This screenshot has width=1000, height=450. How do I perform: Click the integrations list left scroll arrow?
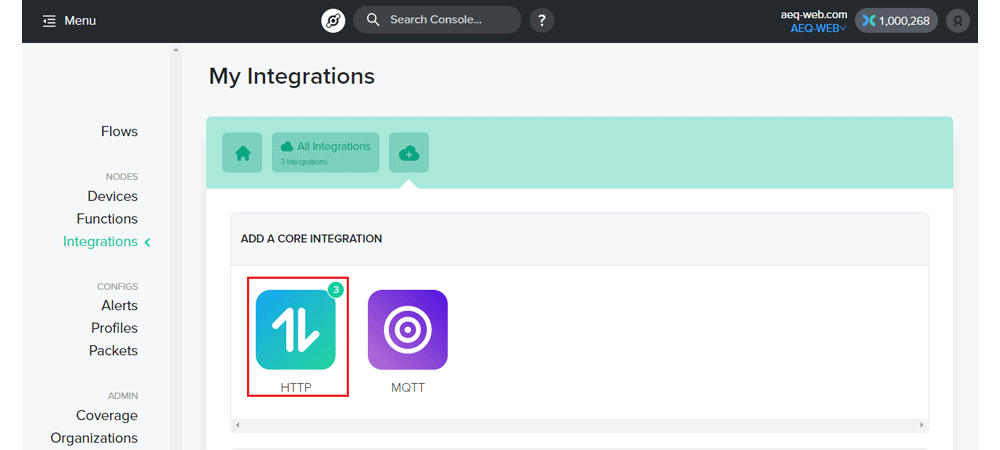click(x=237, y=425)
